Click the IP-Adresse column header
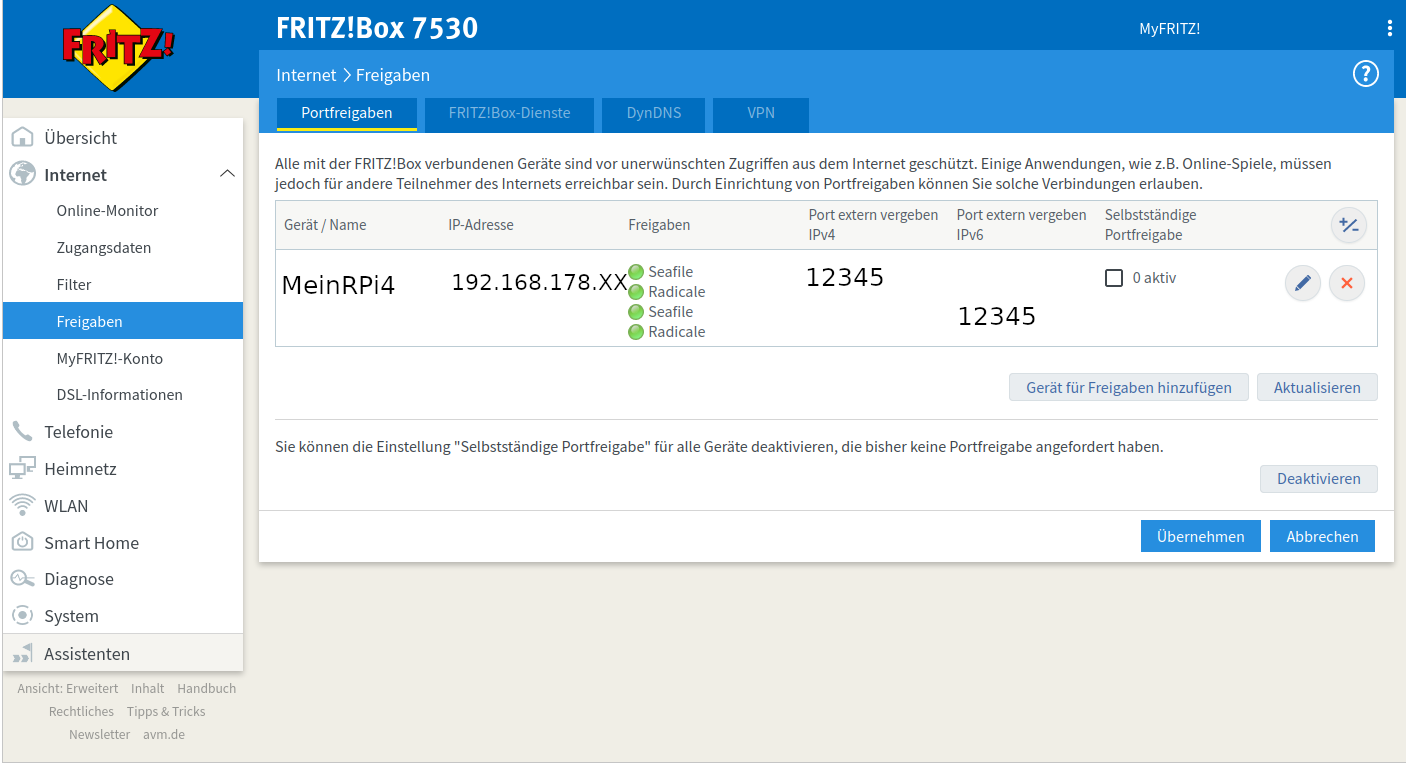Viewport: 1406px width, 763px height. tap(481, 225)
